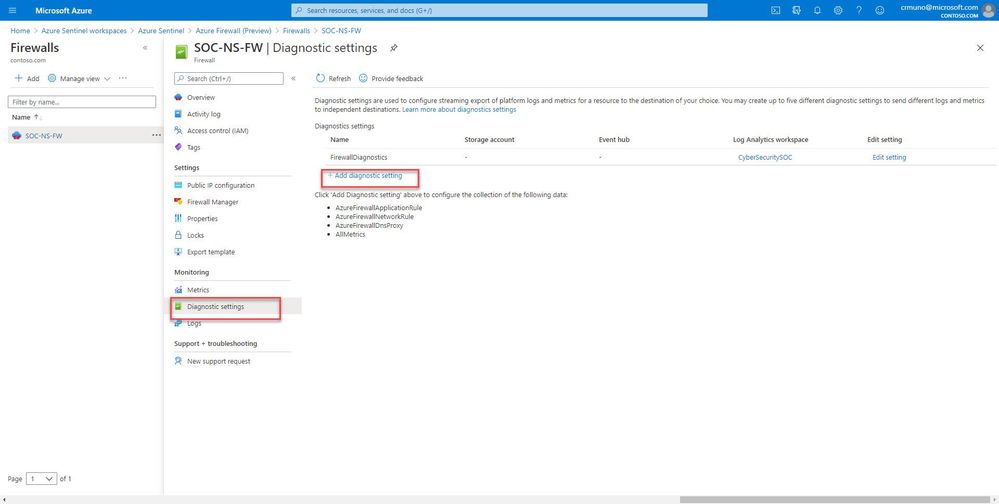Open the page number dropdown
This screenshot has width=999, height=504.
[x=41, y=479]
